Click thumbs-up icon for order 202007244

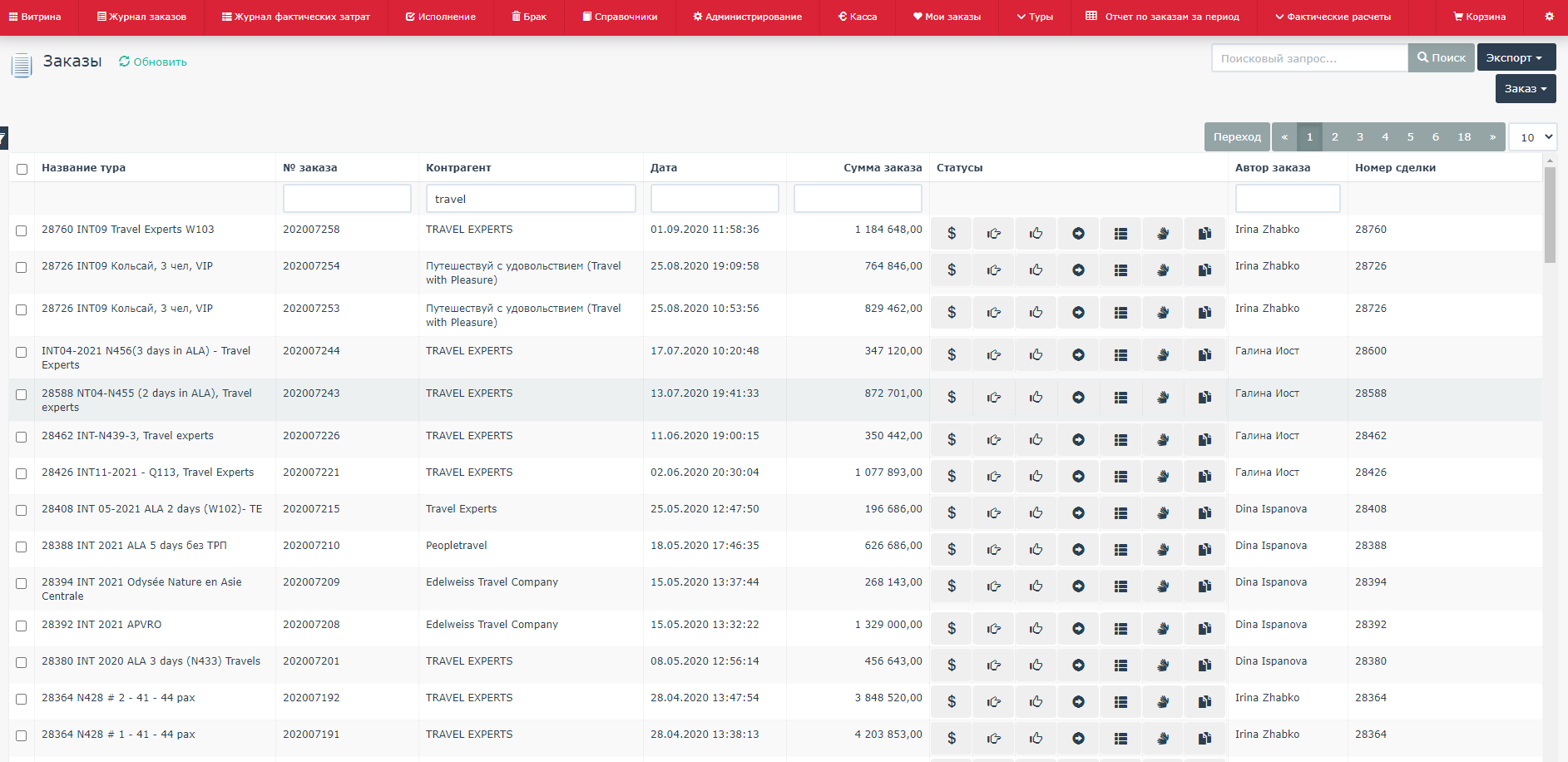coord(1036,355)
